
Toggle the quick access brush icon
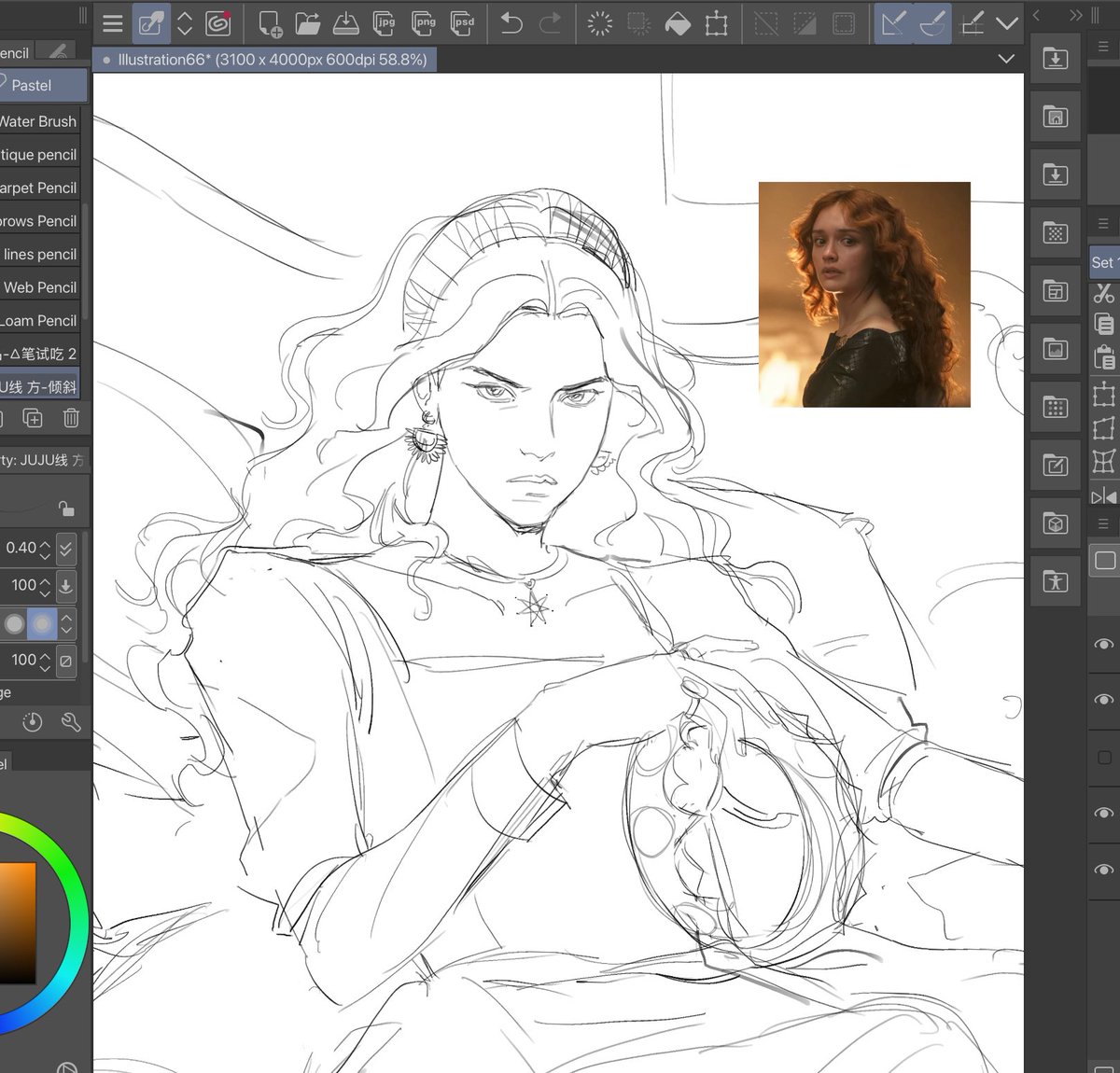(x=151, y=24)
